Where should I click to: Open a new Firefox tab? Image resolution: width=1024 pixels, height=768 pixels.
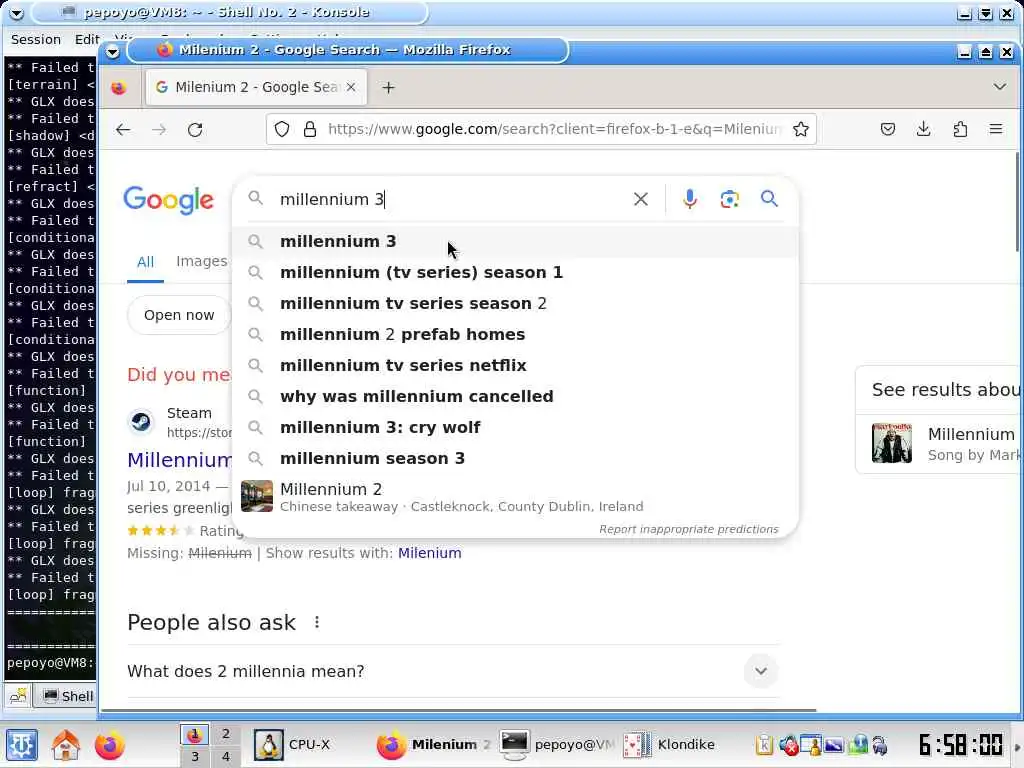389,88
